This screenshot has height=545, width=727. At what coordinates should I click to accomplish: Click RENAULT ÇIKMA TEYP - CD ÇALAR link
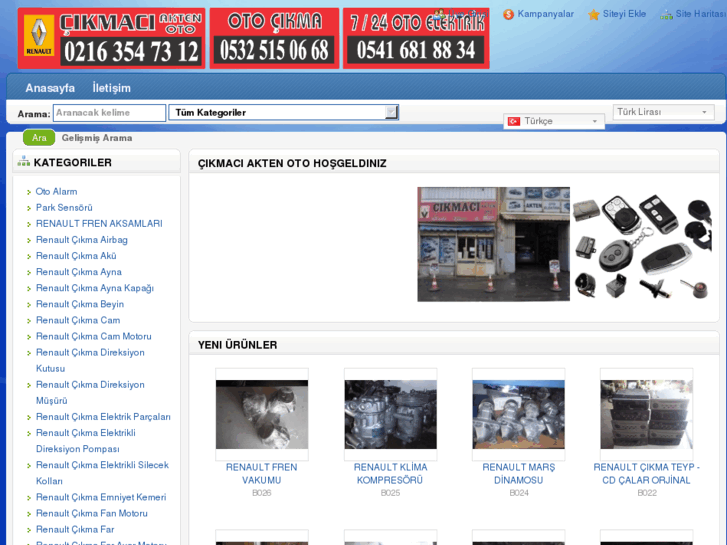click(646, 474)
